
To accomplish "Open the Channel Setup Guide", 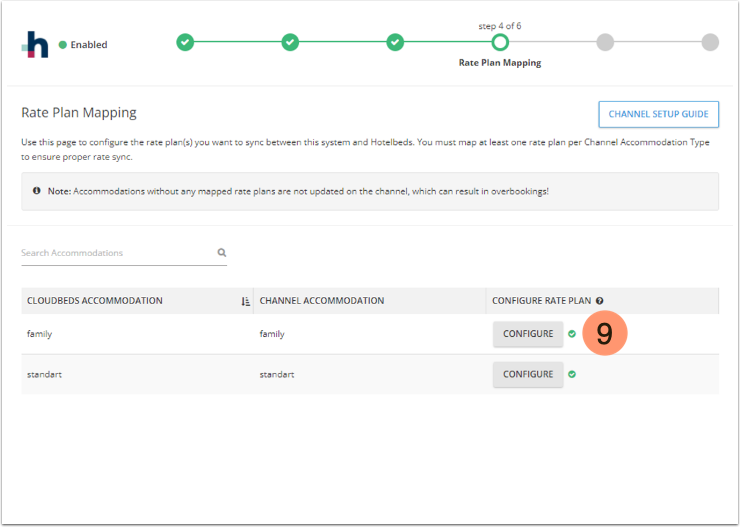I will (658, 114).
